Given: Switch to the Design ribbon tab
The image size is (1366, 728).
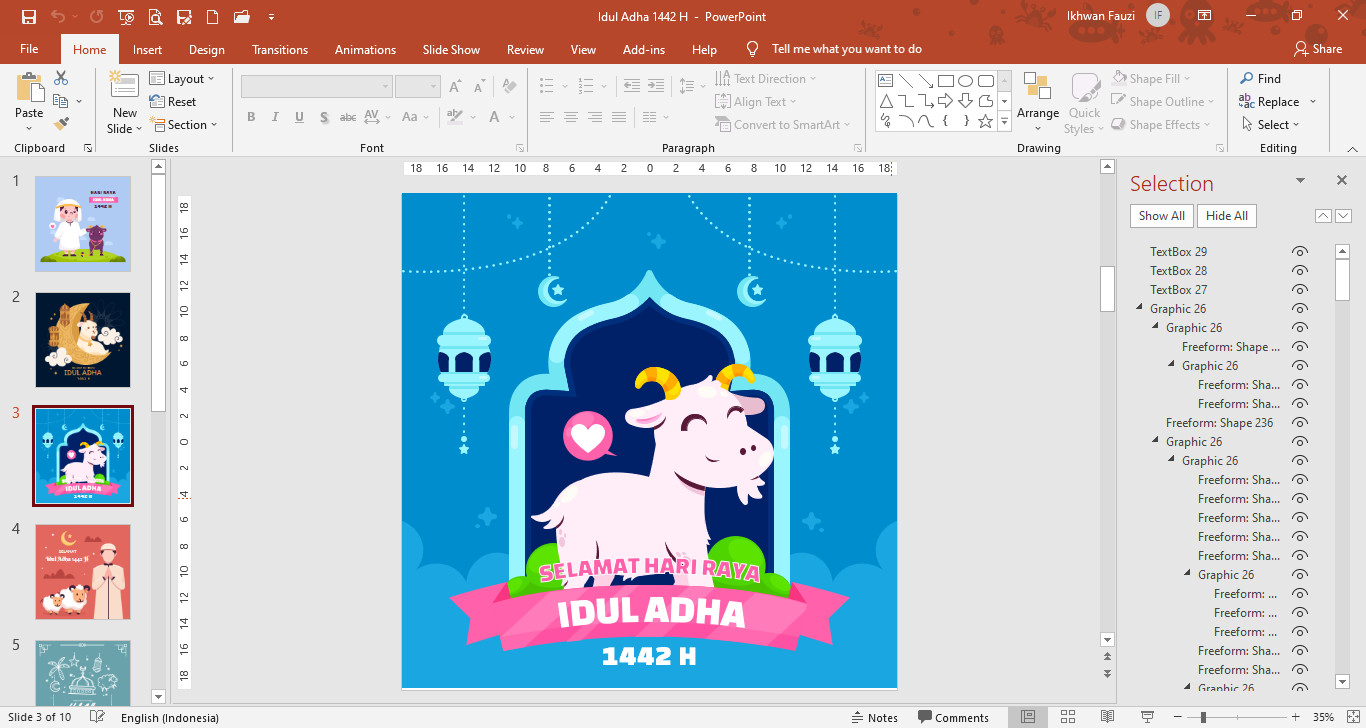Looking at the screenshot, I should pyautogui.click(x=206, y=49).
